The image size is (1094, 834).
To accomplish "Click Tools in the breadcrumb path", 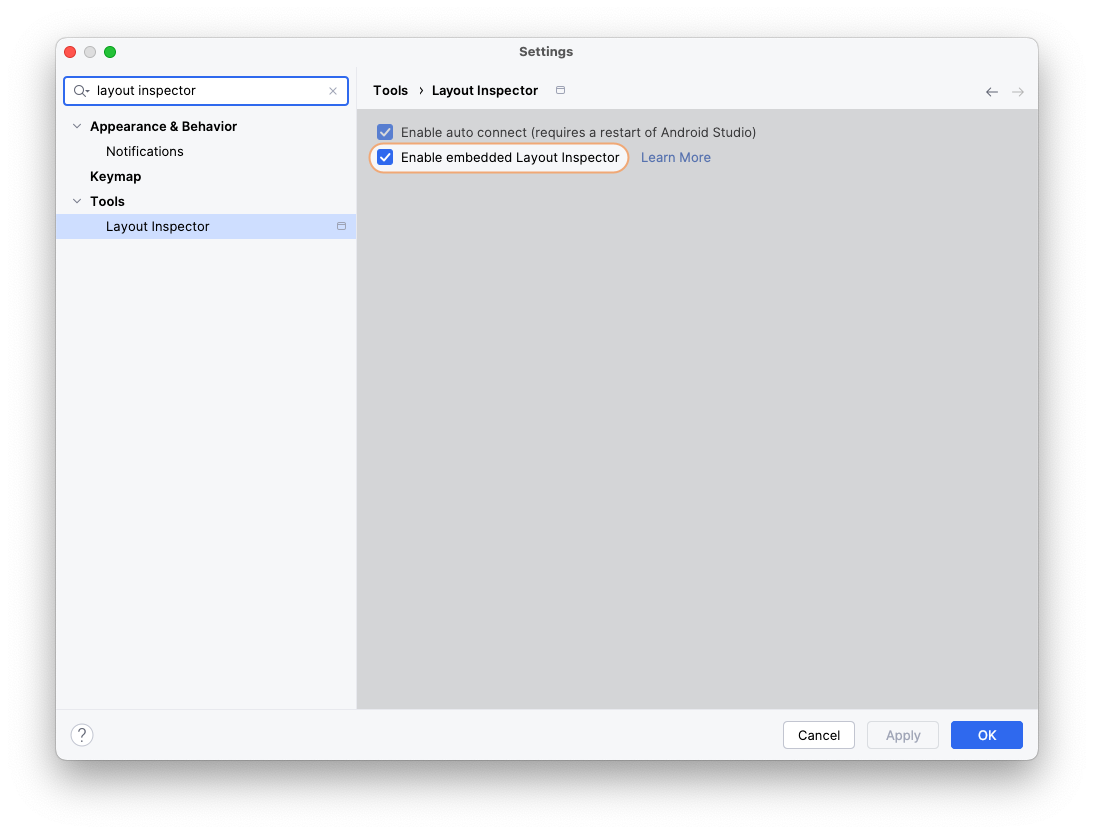I will point(390,90).
